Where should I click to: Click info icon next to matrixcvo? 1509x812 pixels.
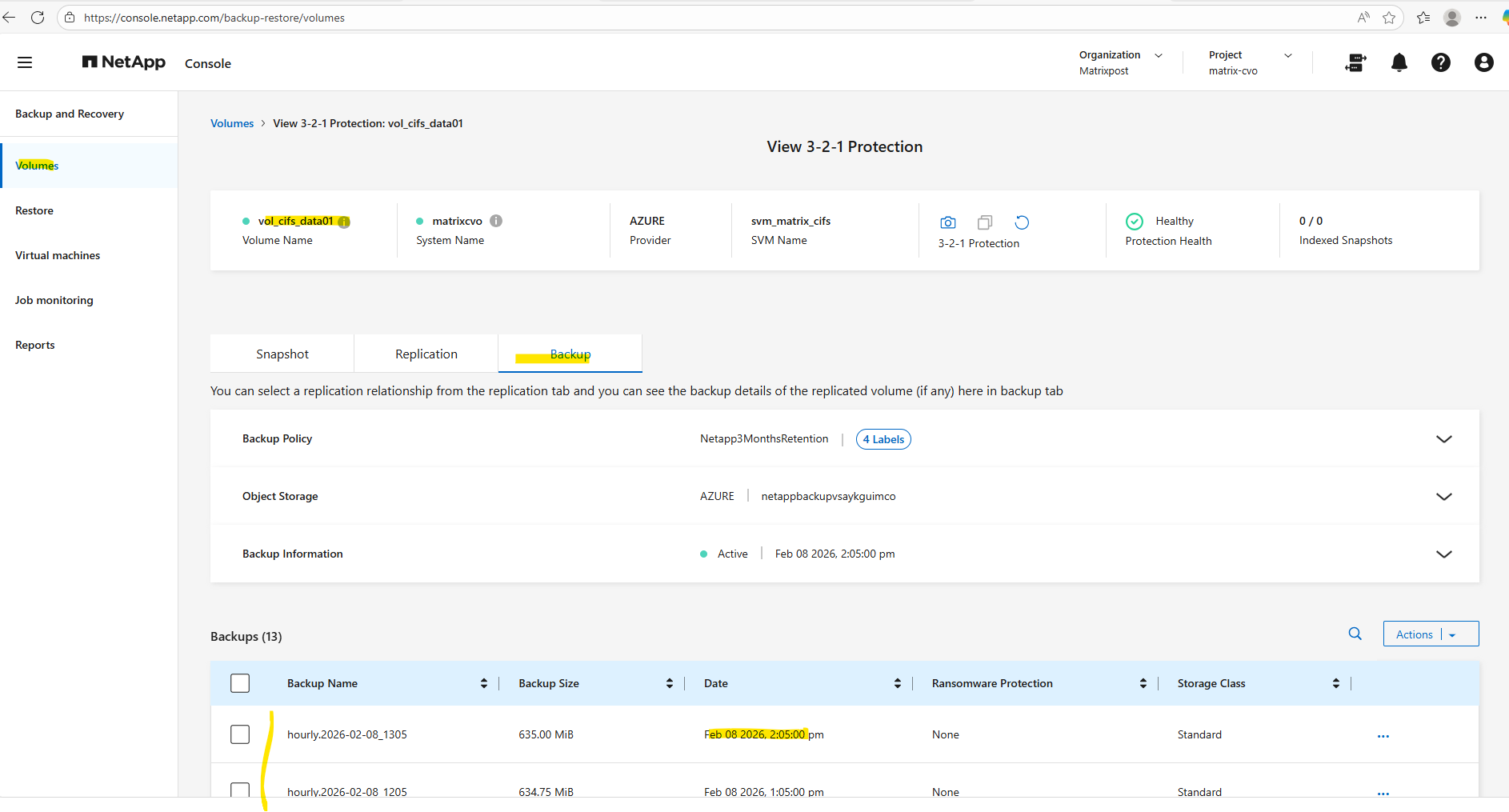(x=496, y=221)
